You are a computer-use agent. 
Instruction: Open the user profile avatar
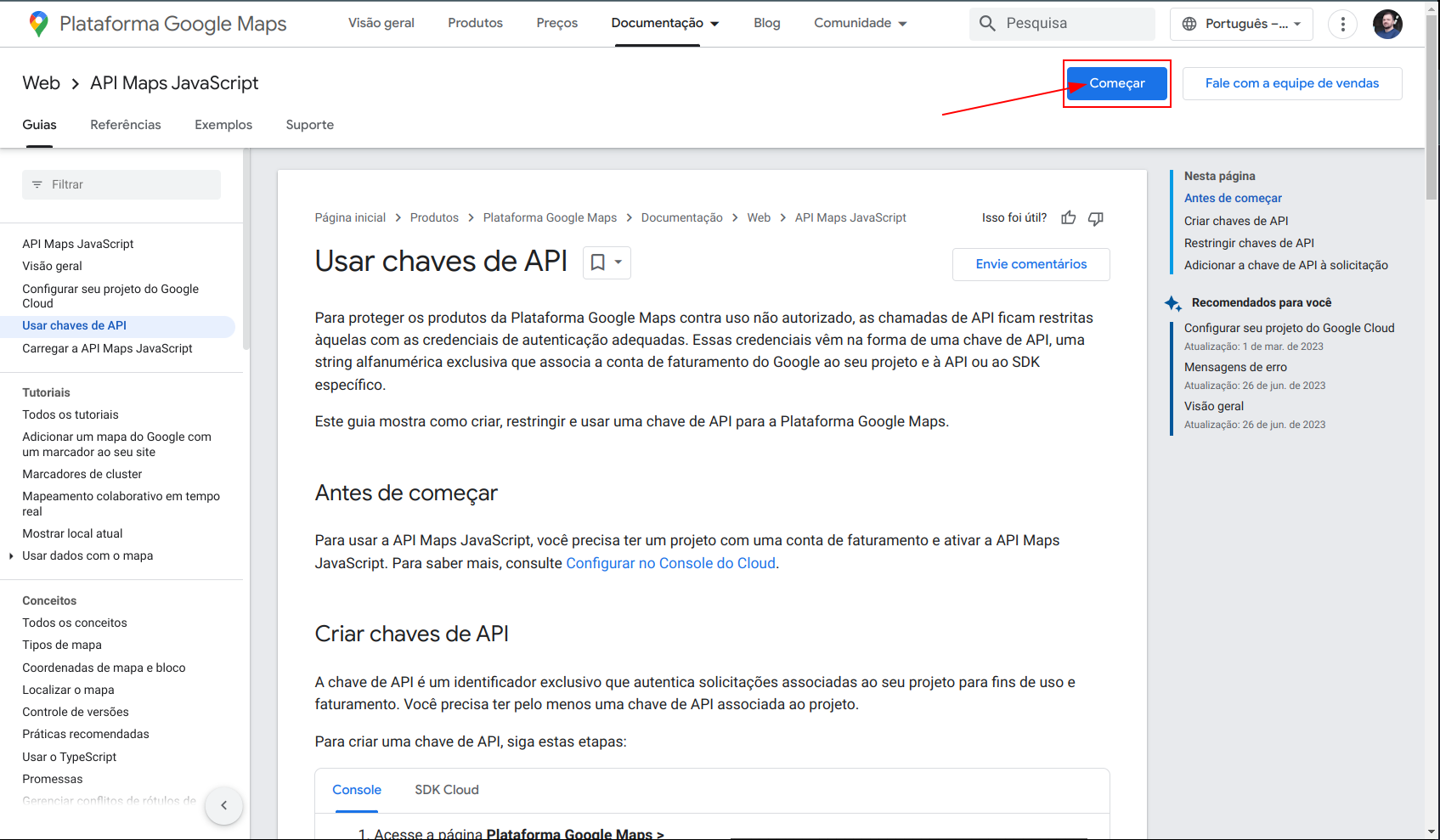pyautogui.click(x=1387, y=24)
